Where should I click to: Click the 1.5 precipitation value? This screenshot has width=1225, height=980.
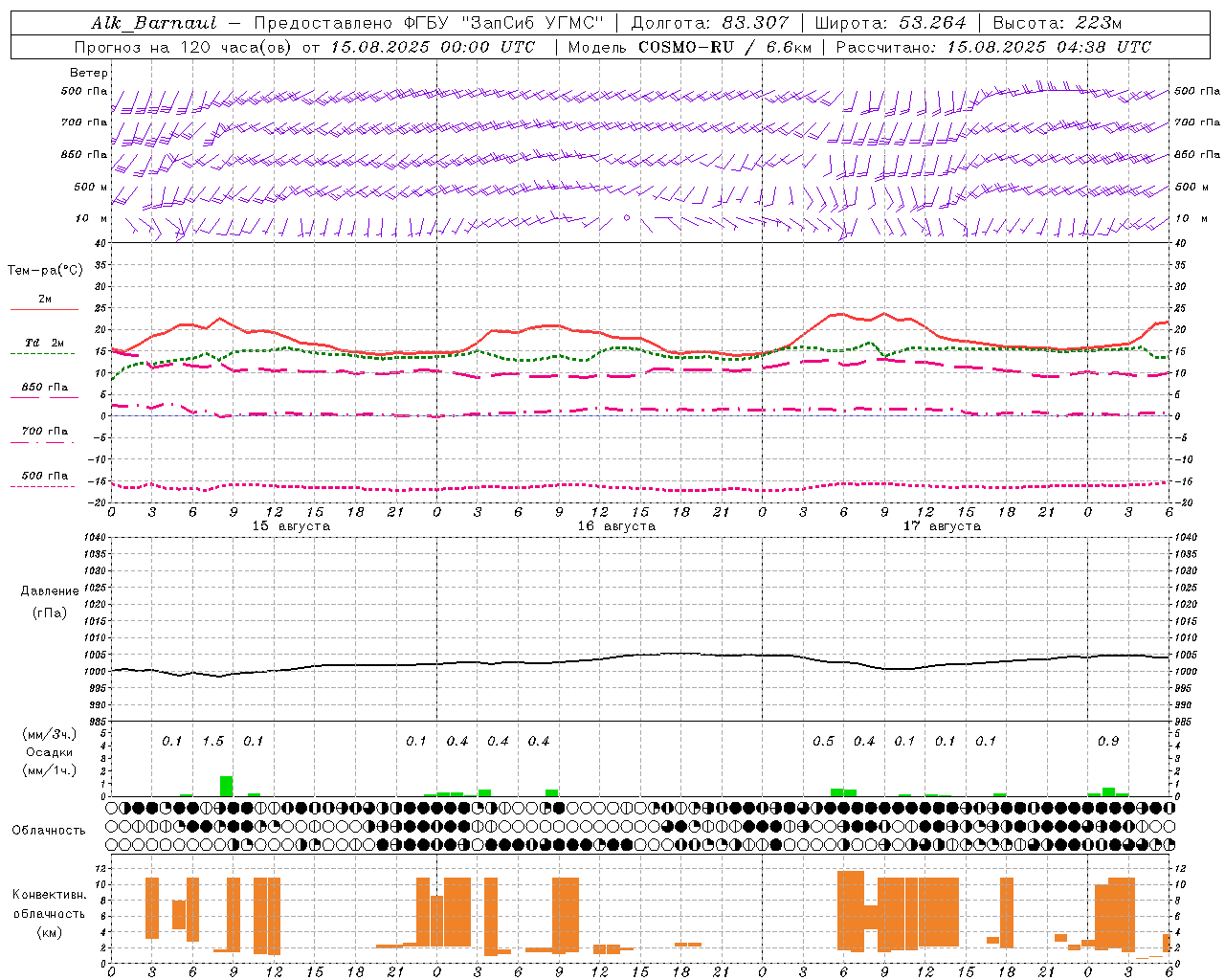(212, 741)
